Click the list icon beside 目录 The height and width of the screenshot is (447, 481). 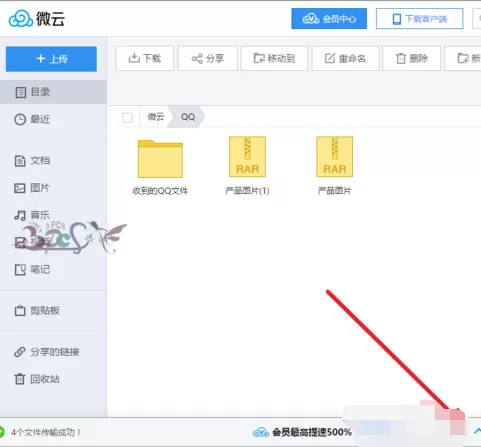(21, 92)
